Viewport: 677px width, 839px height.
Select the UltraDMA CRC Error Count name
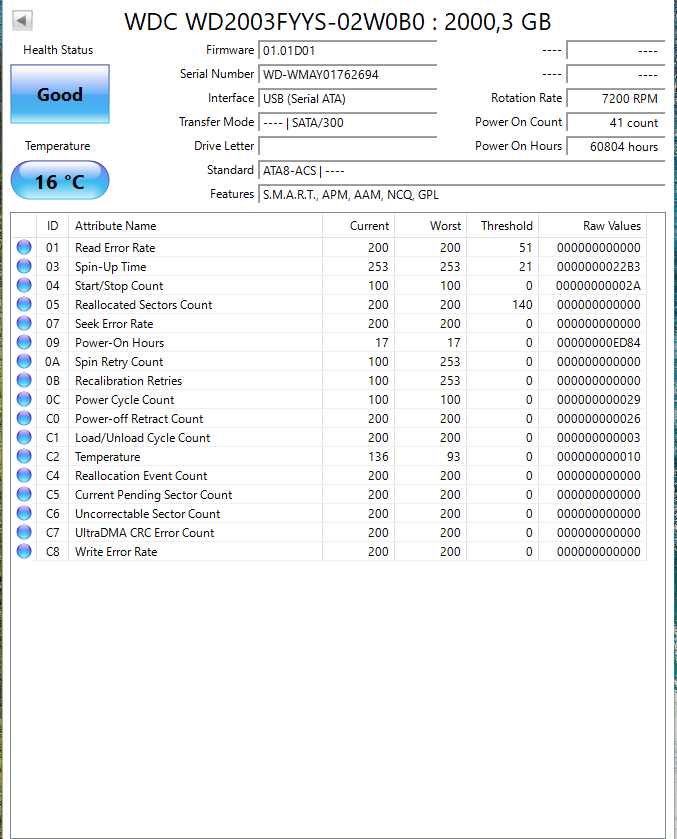[x=144, y=532]
